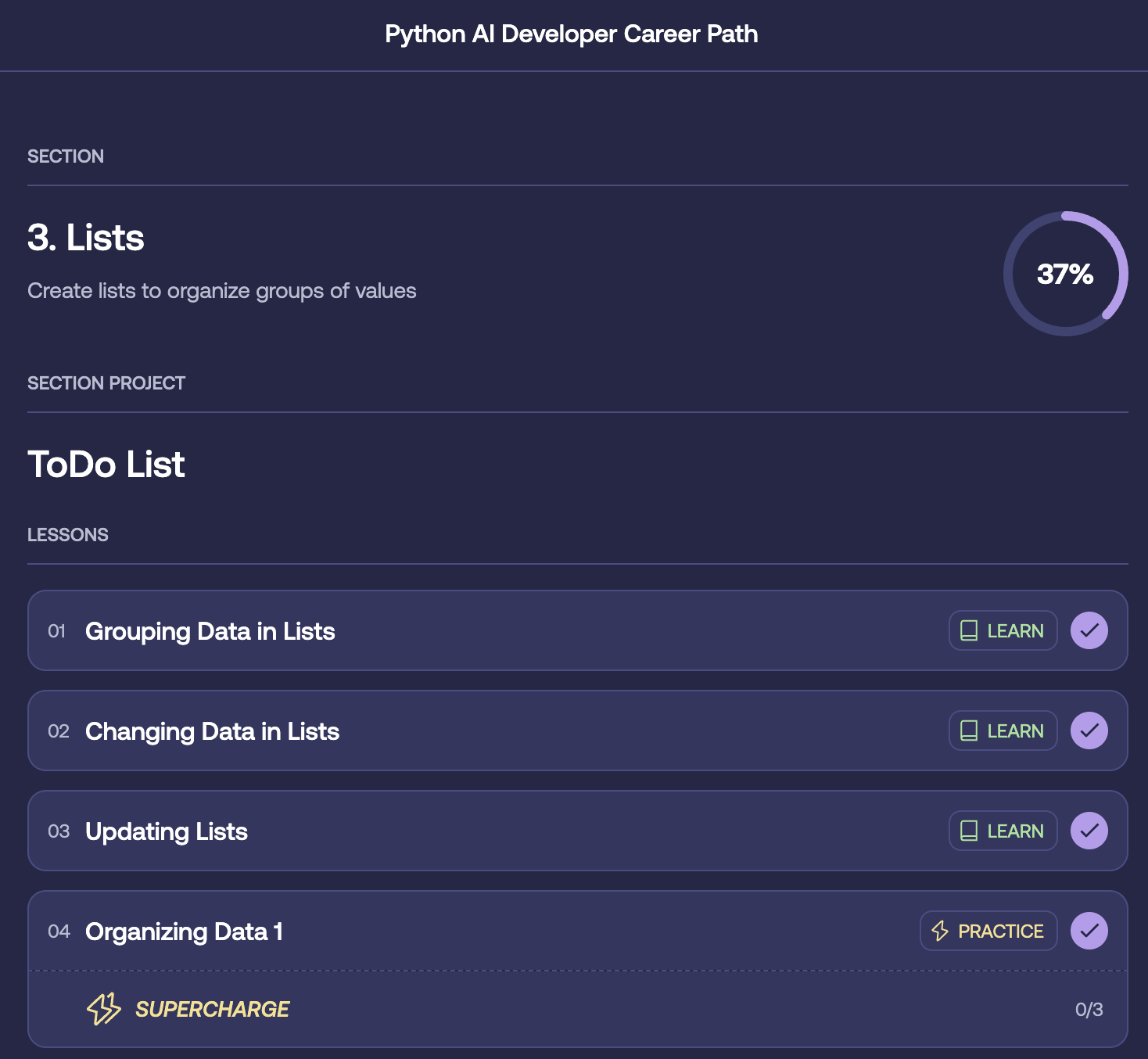Image resolution: width=1148 pixels, height=1059 pixels.
Task: Open the ToDo List section project
Action: coord(106,465)
